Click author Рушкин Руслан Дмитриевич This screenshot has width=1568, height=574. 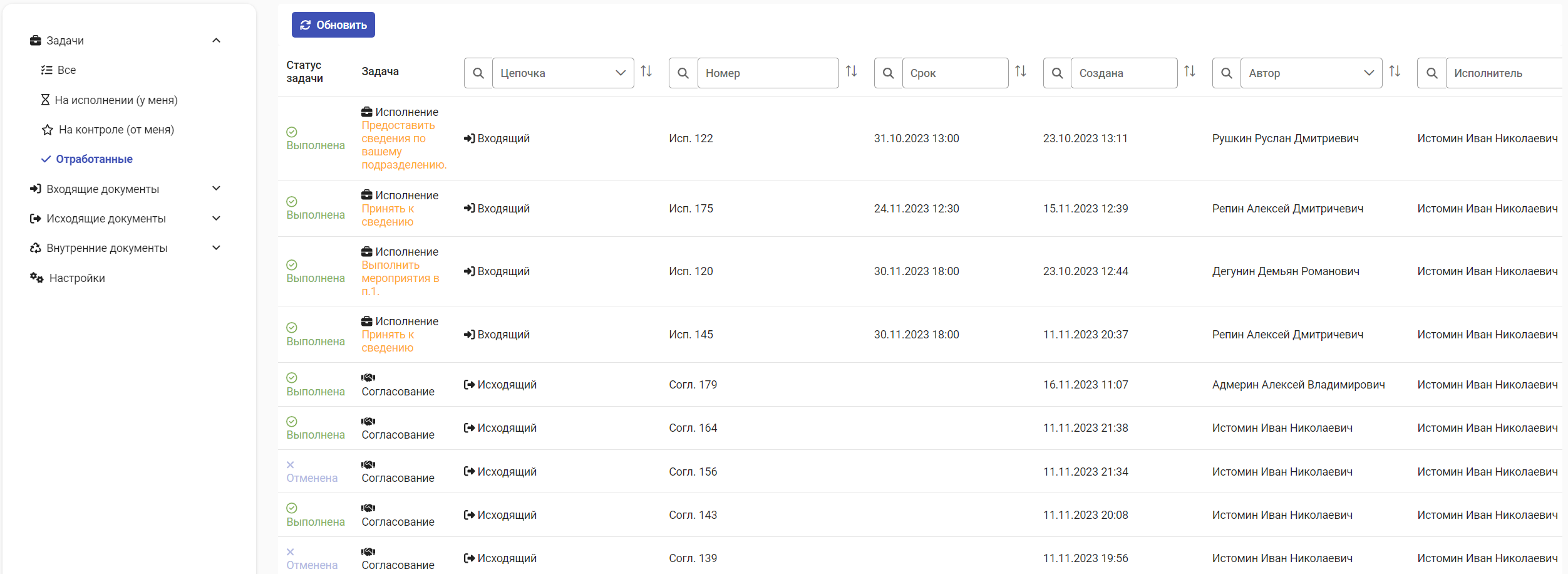1285,138
